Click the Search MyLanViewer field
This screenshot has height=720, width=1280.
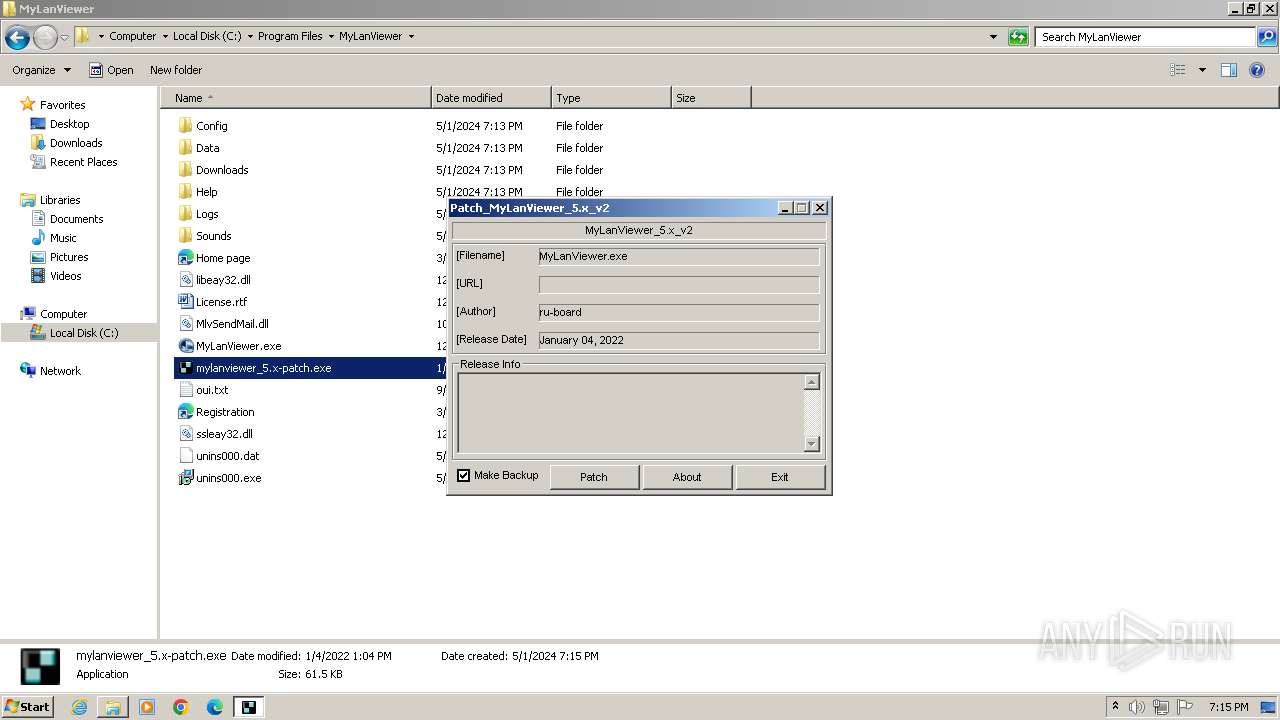1146,37
